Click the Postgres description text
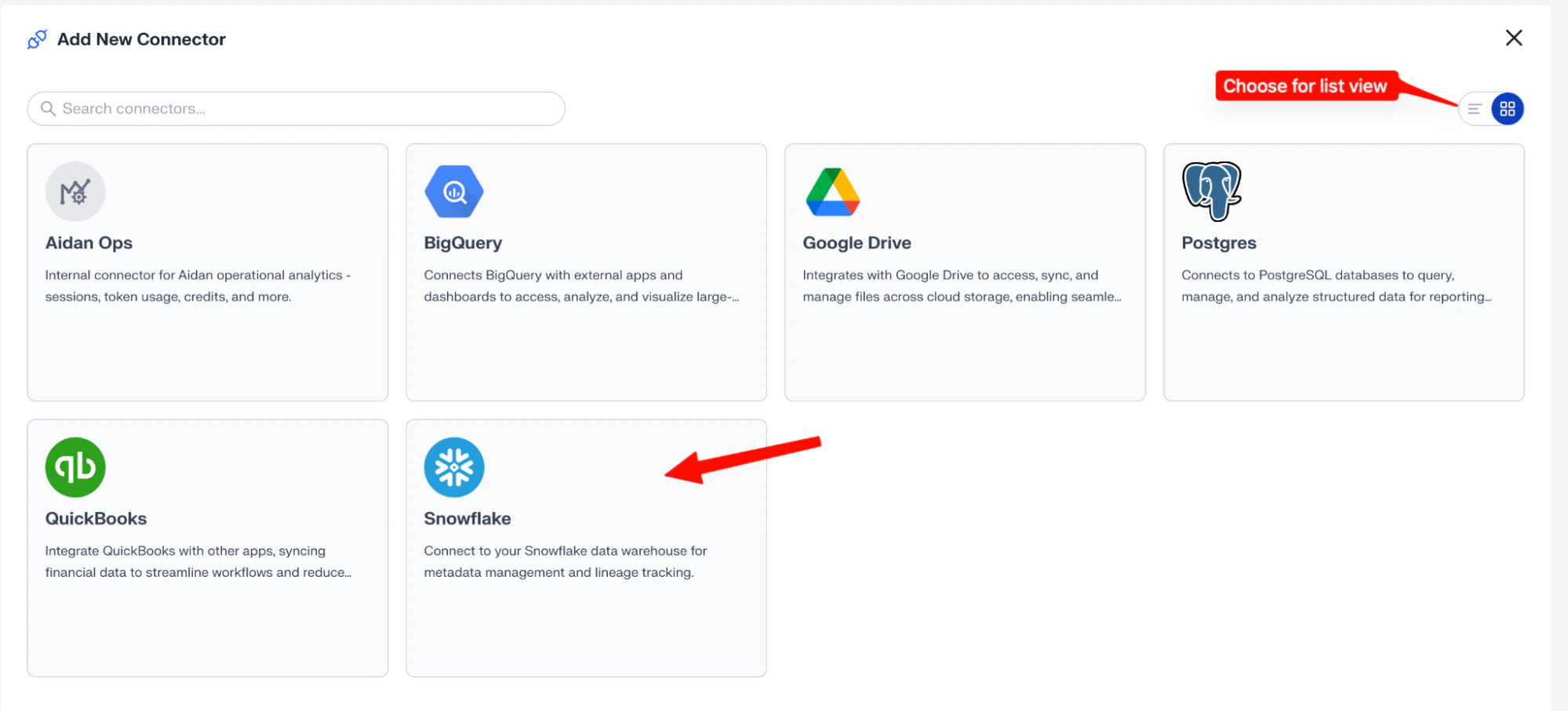This screenshot has height=711, width=1568. coord(1337,286)
